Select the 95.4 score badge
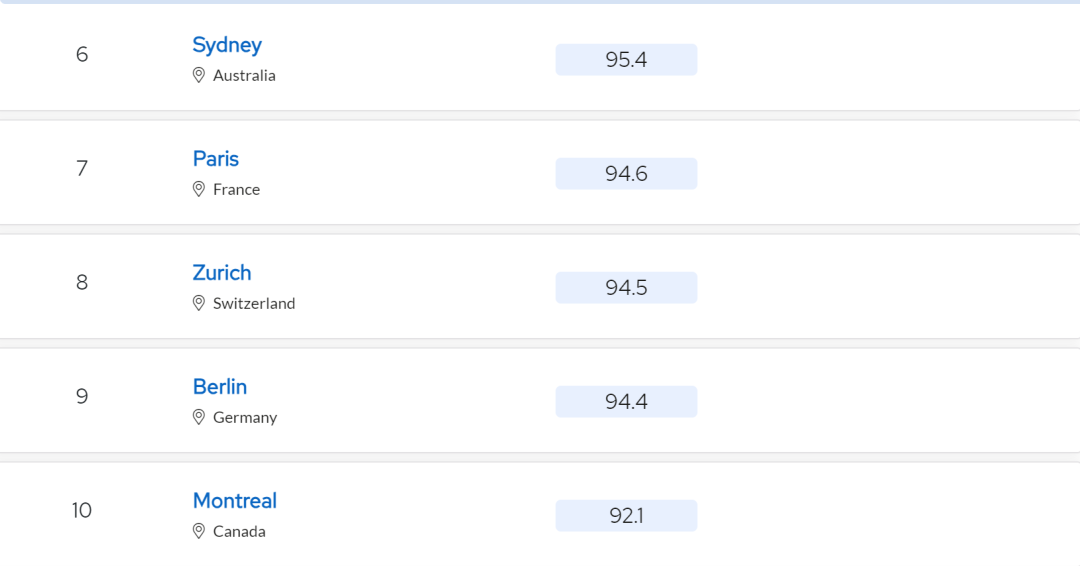1080x566 pixels. [626, 60]
